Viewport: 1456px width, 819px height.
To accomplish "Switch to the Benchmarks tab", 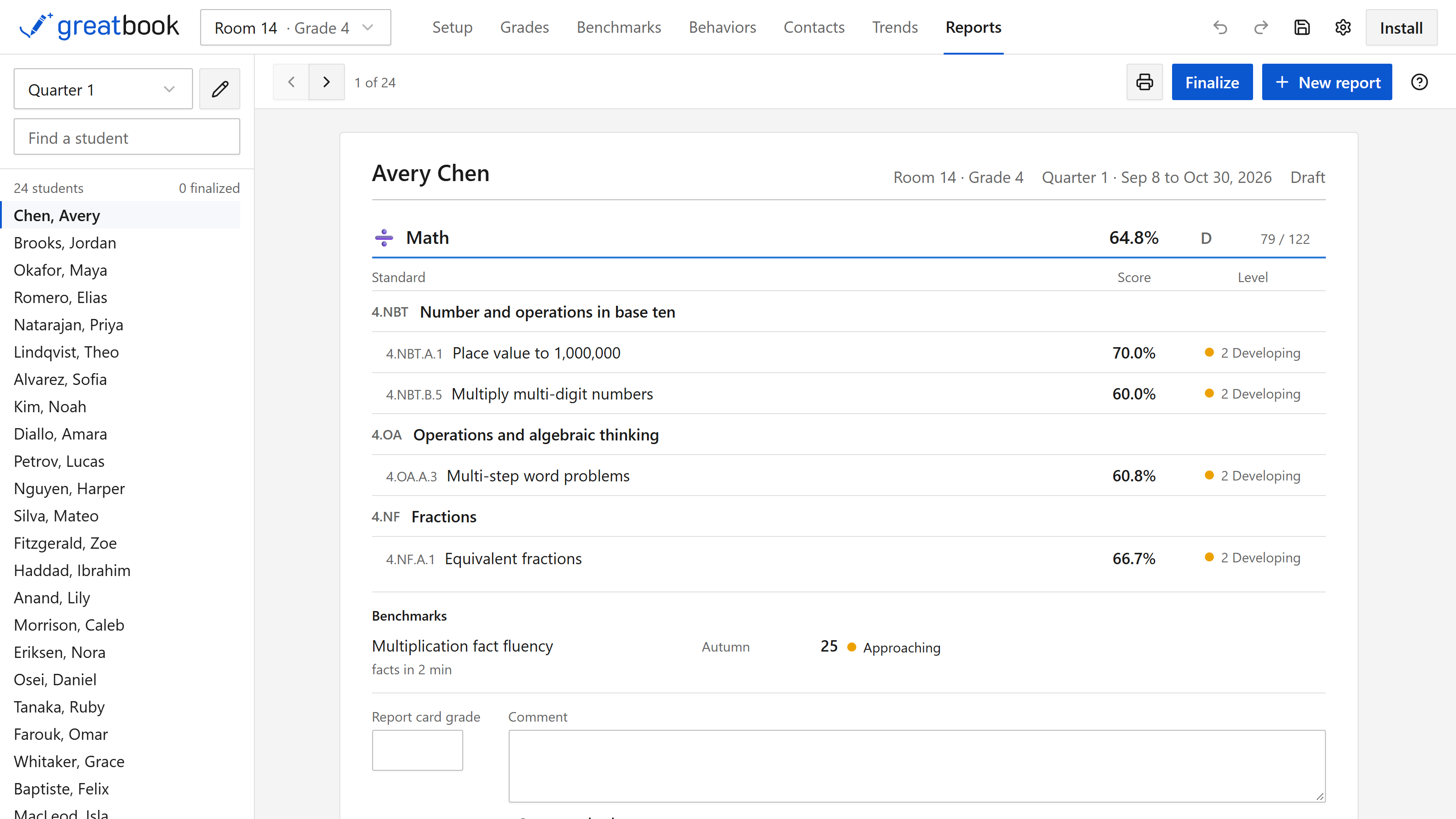I will coord(618,27).
